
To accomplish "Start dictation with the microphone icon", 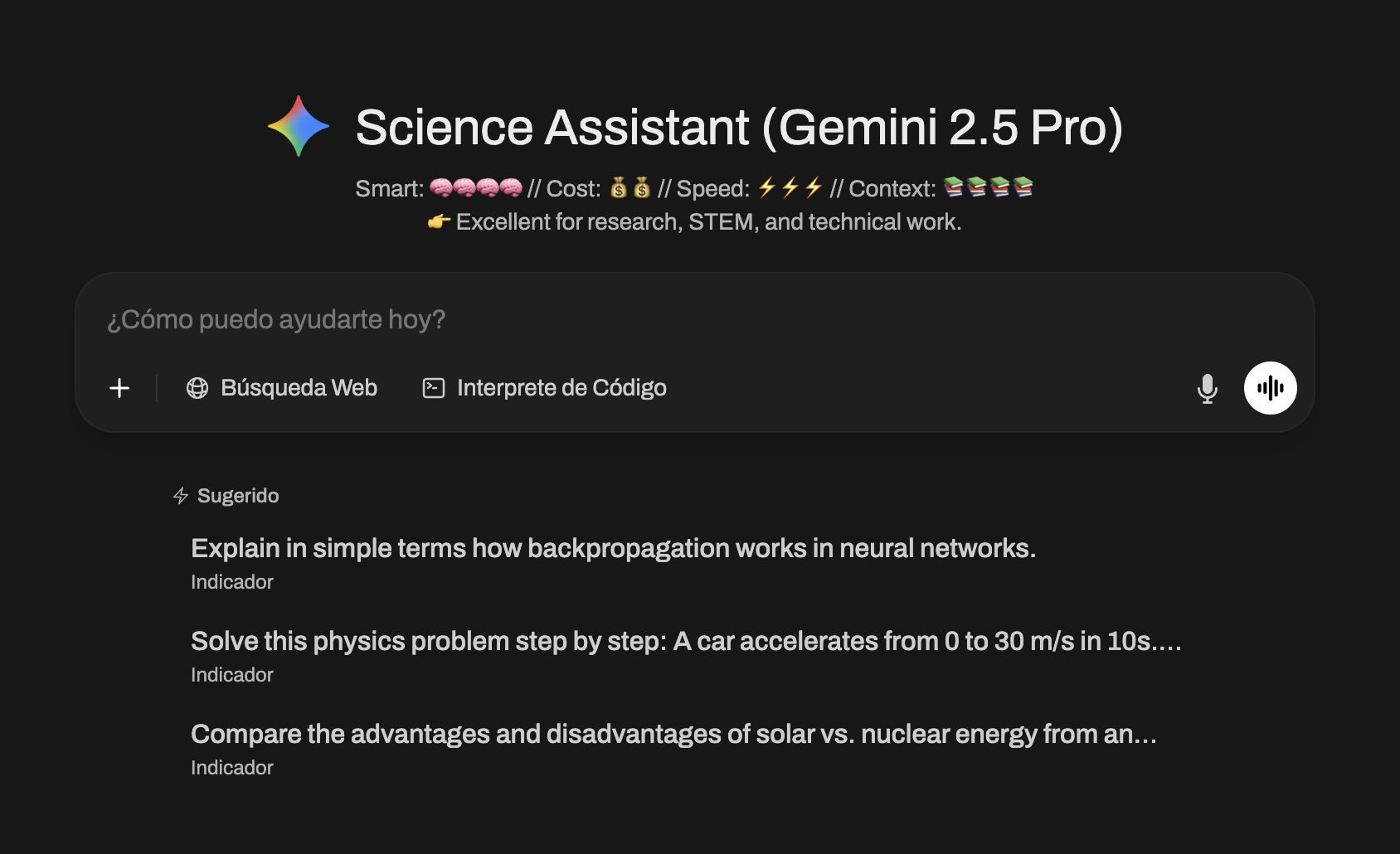I will pyautogui.click(x=1208, y=388).
